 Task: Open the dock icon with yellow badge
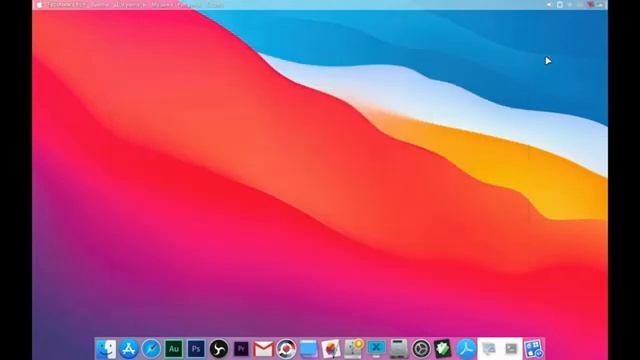(353, 349)
